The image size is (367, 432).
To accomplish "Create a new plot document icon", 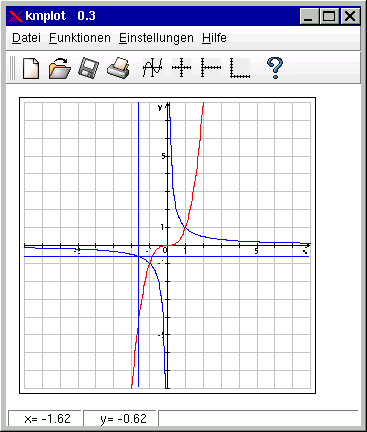I will [x=31, y=68].
